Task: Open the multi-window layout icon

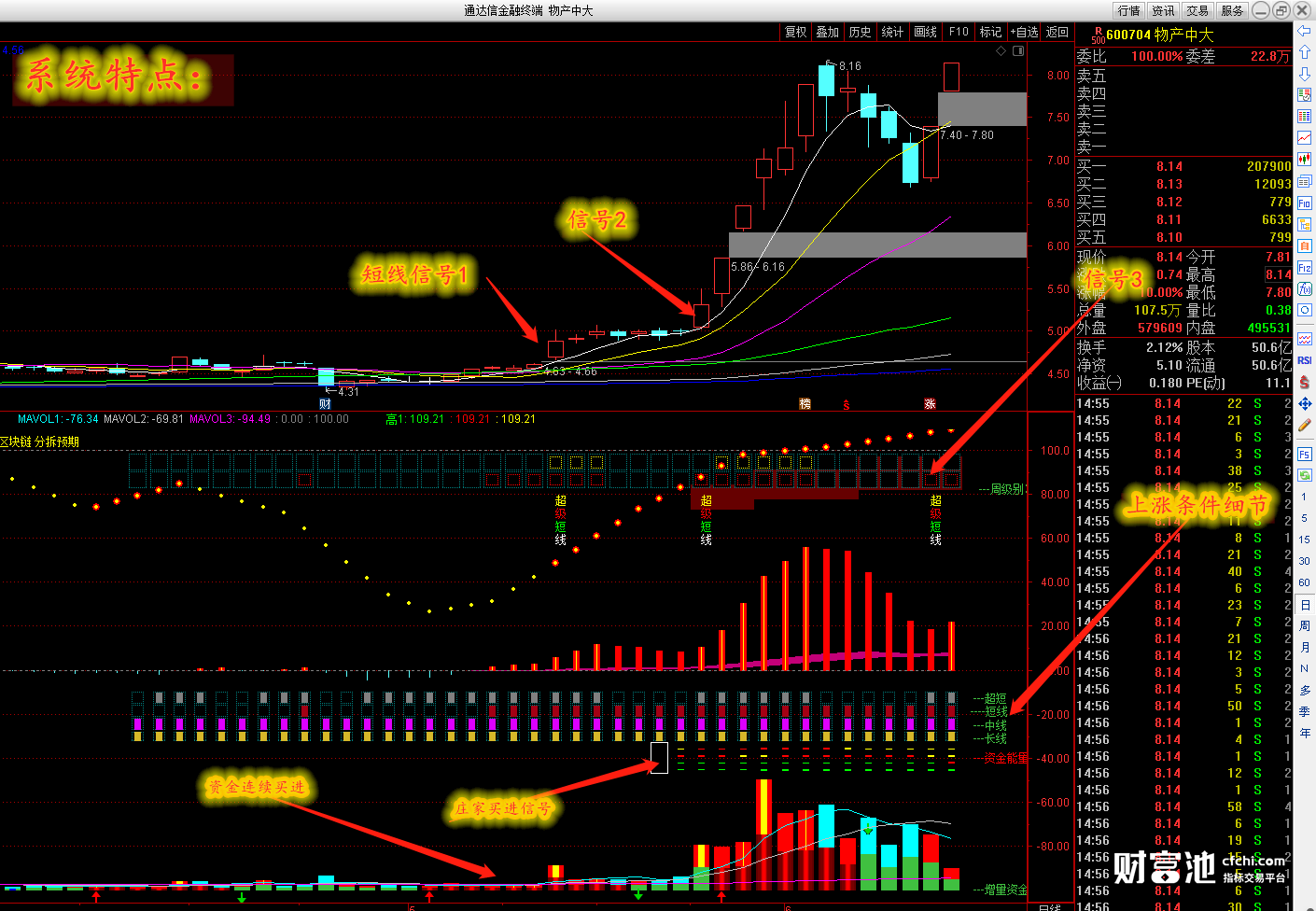Action: point(1305,181)
